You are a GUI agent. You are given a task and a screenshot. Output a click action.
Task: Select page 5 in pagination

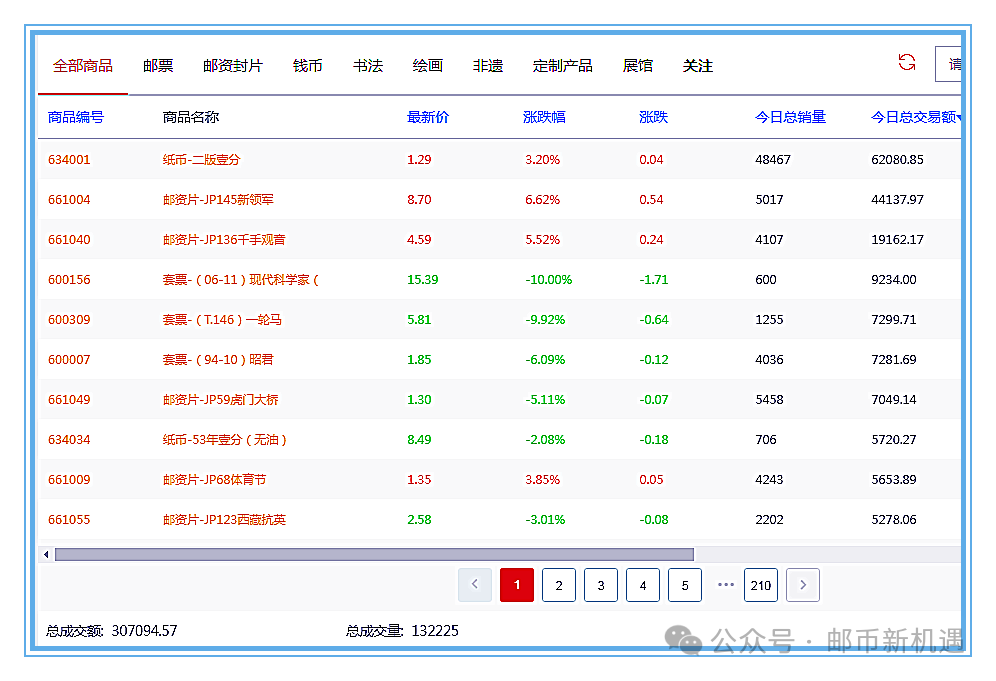[x=685, y=585]
